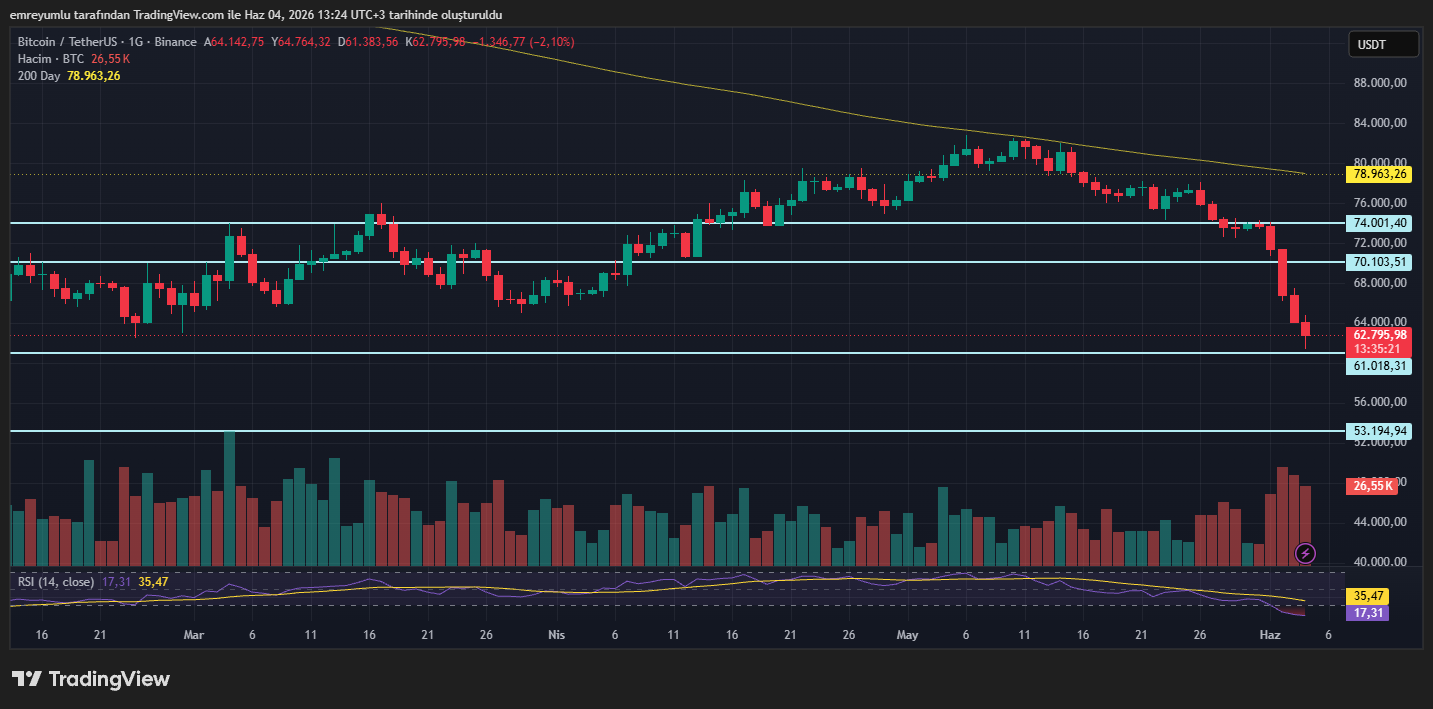Click the 200 Day value 78.963,26 in the legend
Viewport: 1433px width, 709px height.
[94, 76]
